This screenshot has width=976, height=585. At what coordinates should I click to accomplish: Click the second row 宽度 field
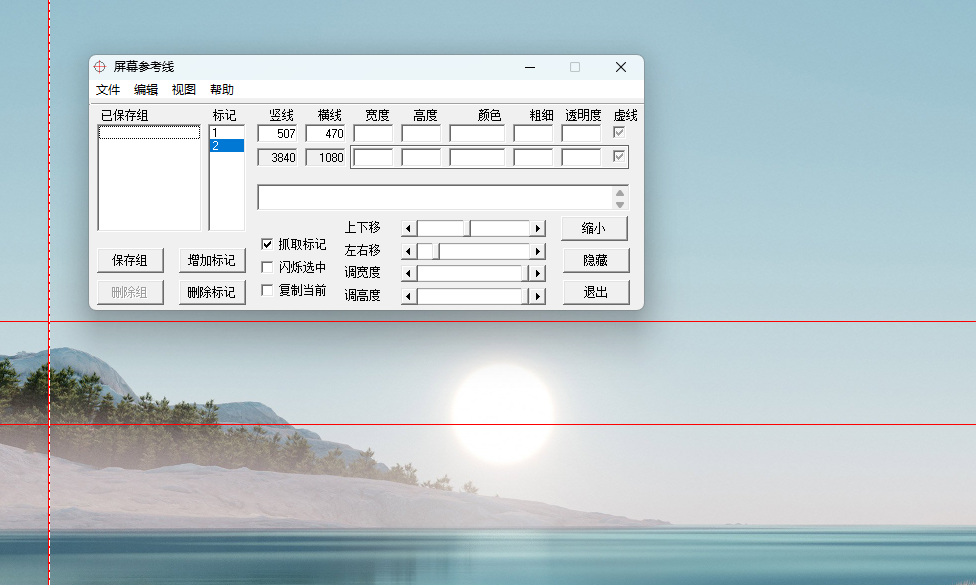pyautogui.click(x=373, y=157)
